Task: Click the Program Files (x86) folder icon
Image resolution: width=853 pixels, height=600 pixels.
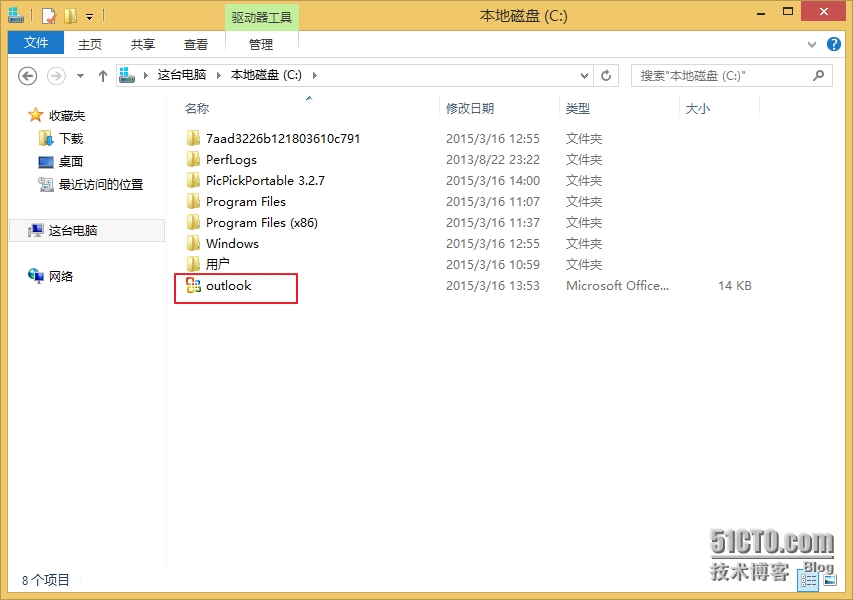Action: coord(193,222)
